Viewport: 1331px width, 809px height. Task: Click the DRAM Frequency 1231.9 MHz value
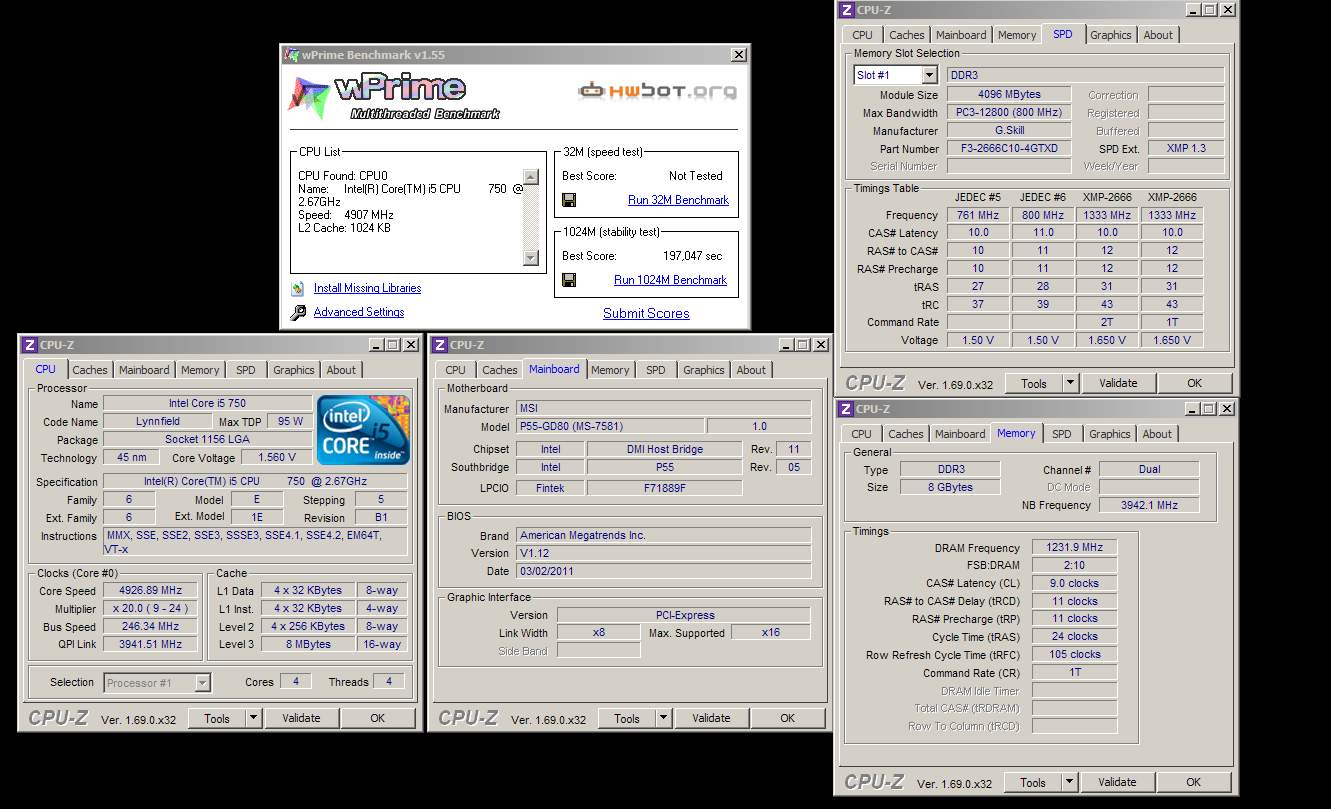1075,548
